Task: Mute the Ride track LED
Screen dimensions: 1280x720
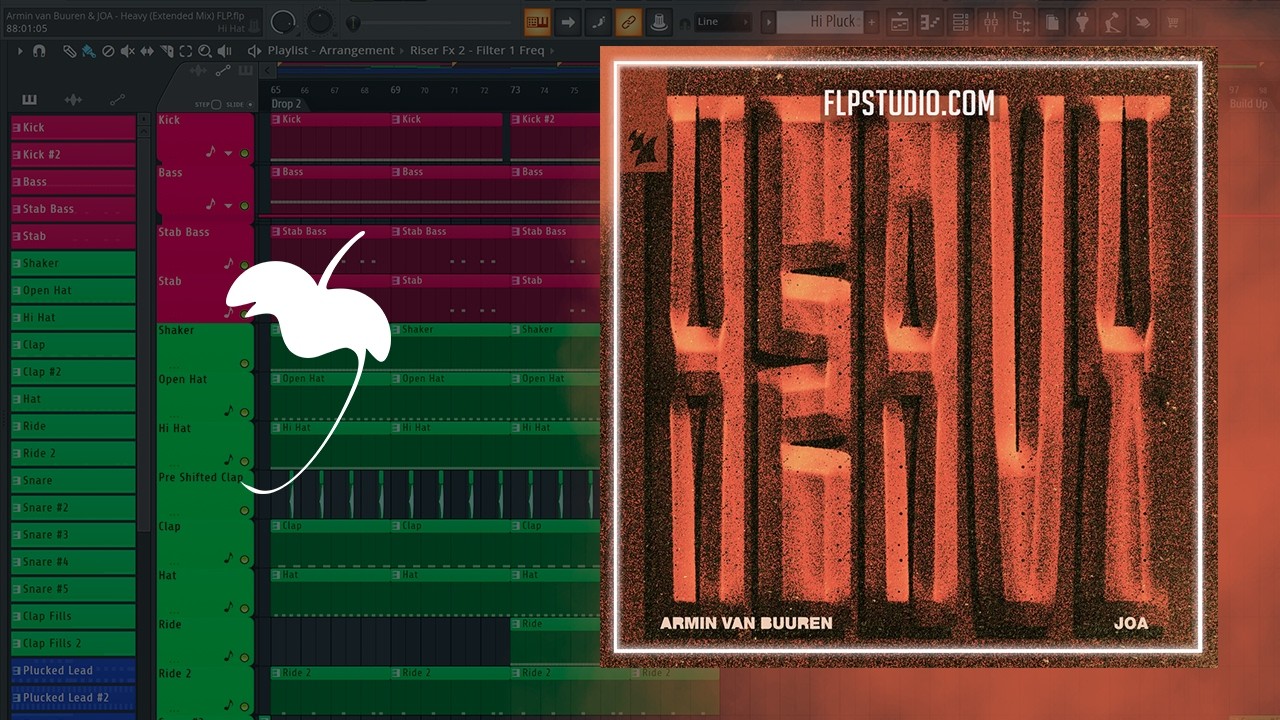Action: [x=244, y=658]
